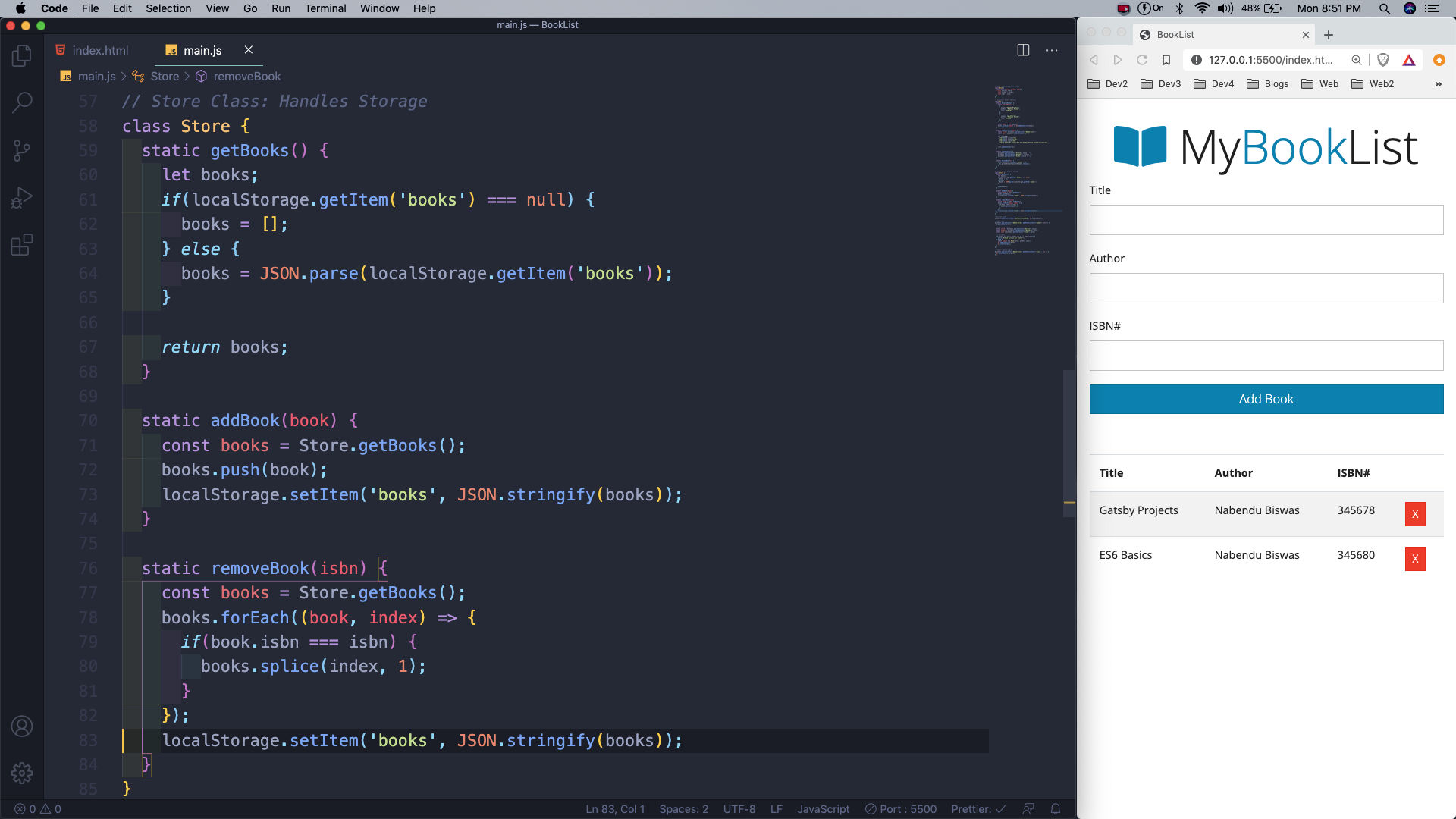Open the Manage gear icon
Screen dimensions: 1456x819
point(22,773)
